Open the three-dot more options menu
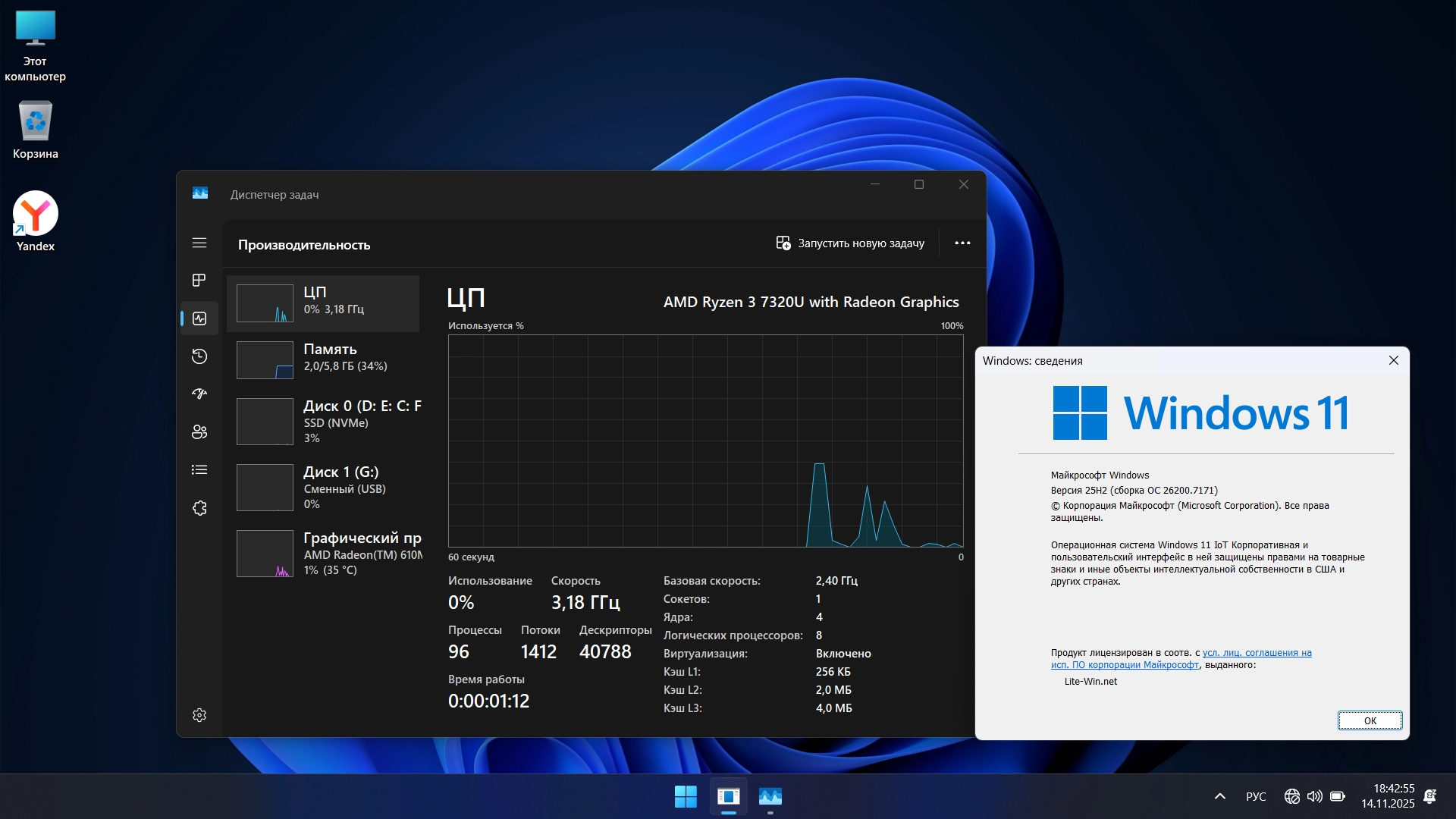1456x819 pixels. tap(962, 243)
